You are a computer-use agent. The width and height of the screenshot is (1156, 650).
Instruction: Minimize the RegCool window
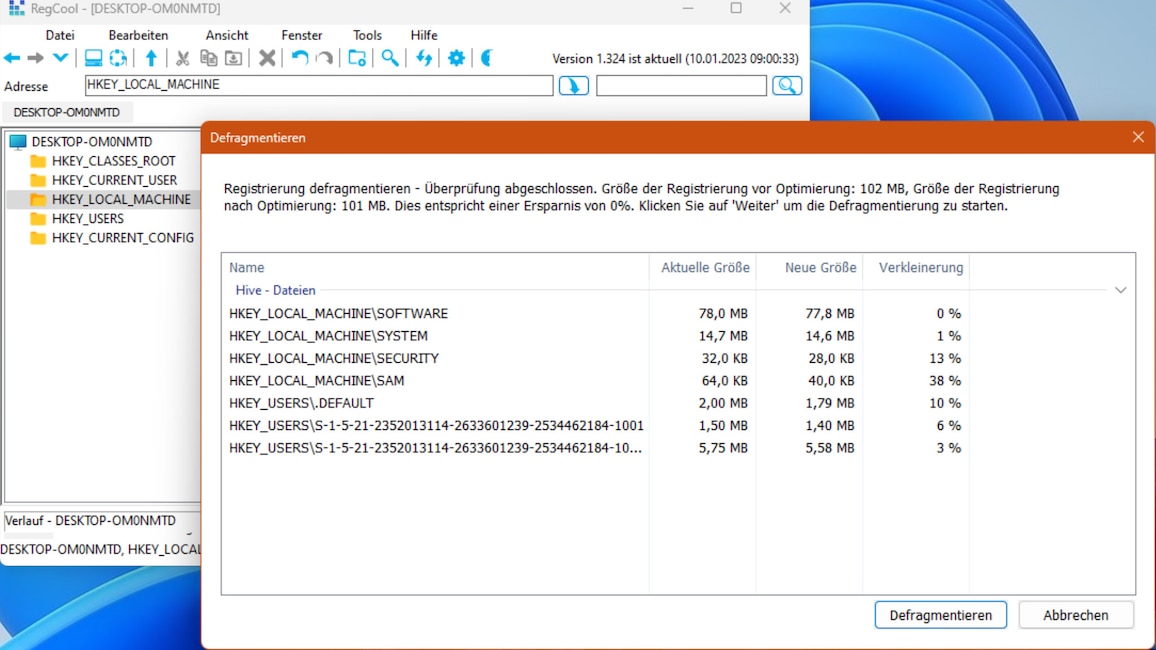click(688, 8)
